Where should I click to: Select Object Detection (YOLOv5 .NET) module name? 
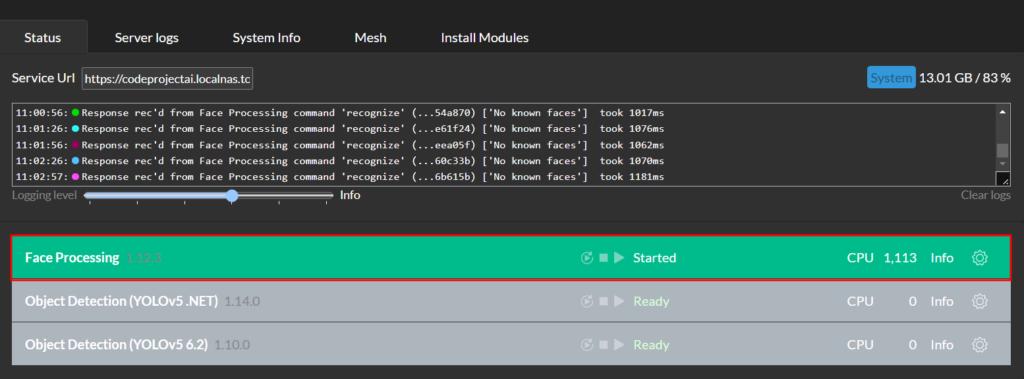coord(121,301)
